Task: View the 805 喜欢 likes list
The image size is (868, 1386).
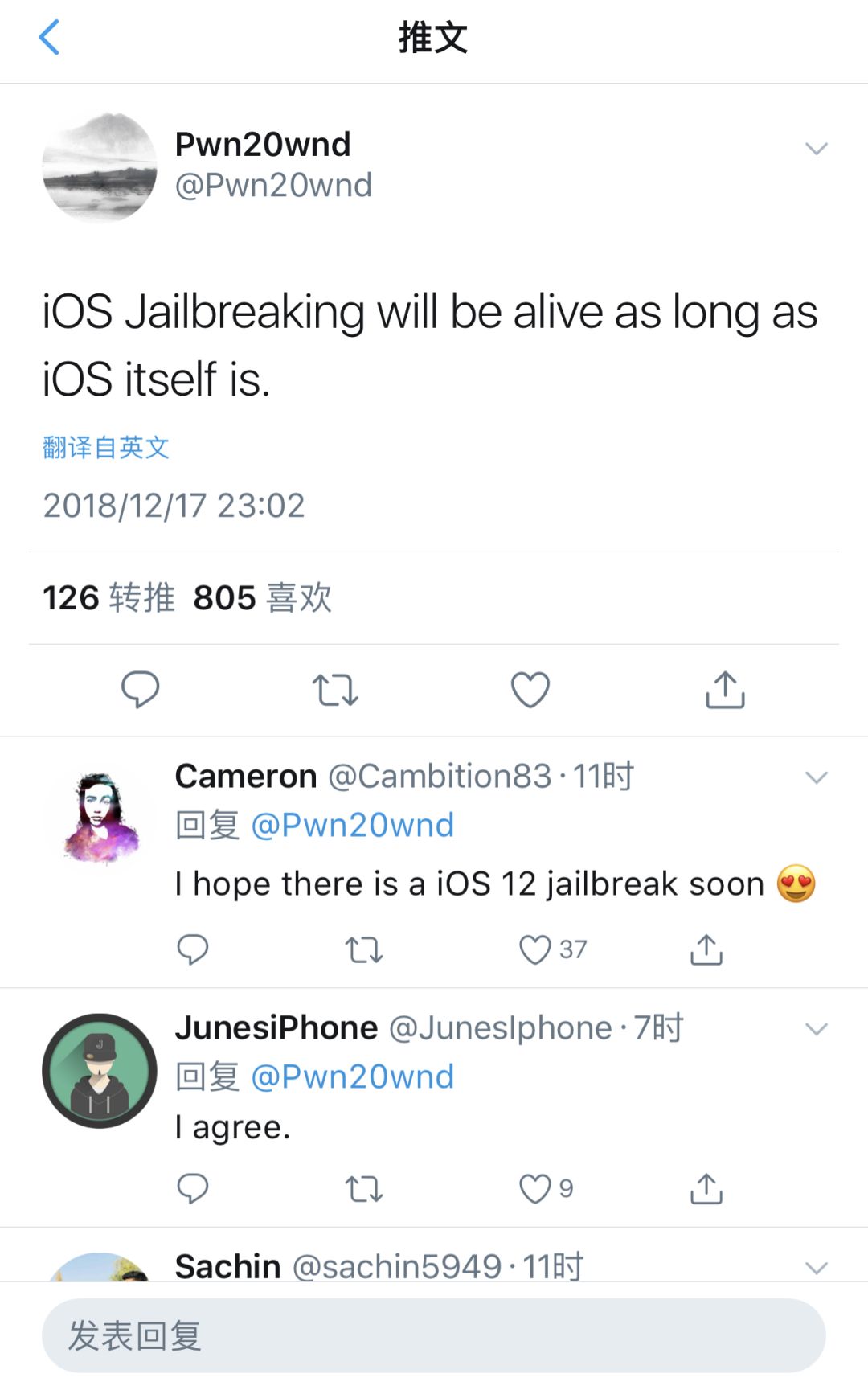Action: click(263, 598)
